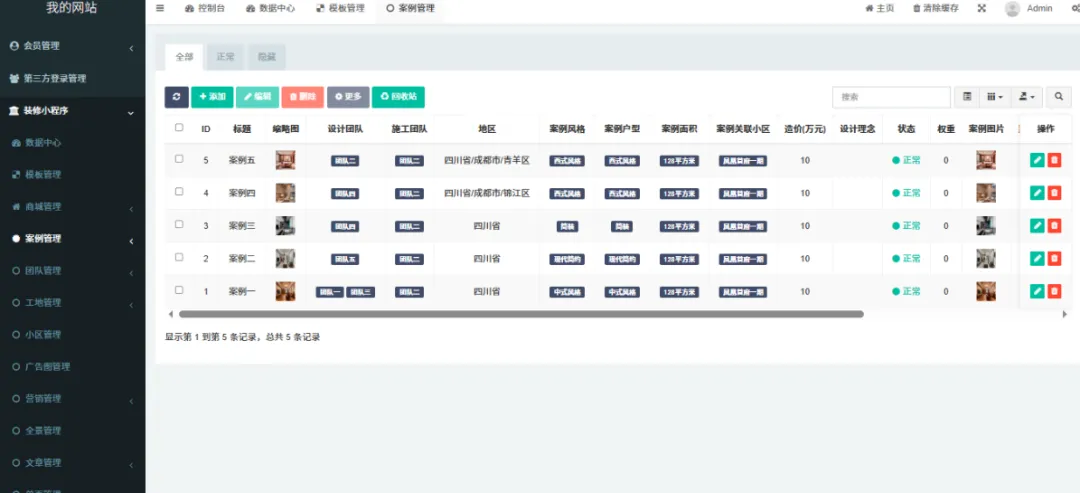Screen dimensions: 1080x493
Task: Expand 团队管理 sidebar menu
Action: click(72, 271)
